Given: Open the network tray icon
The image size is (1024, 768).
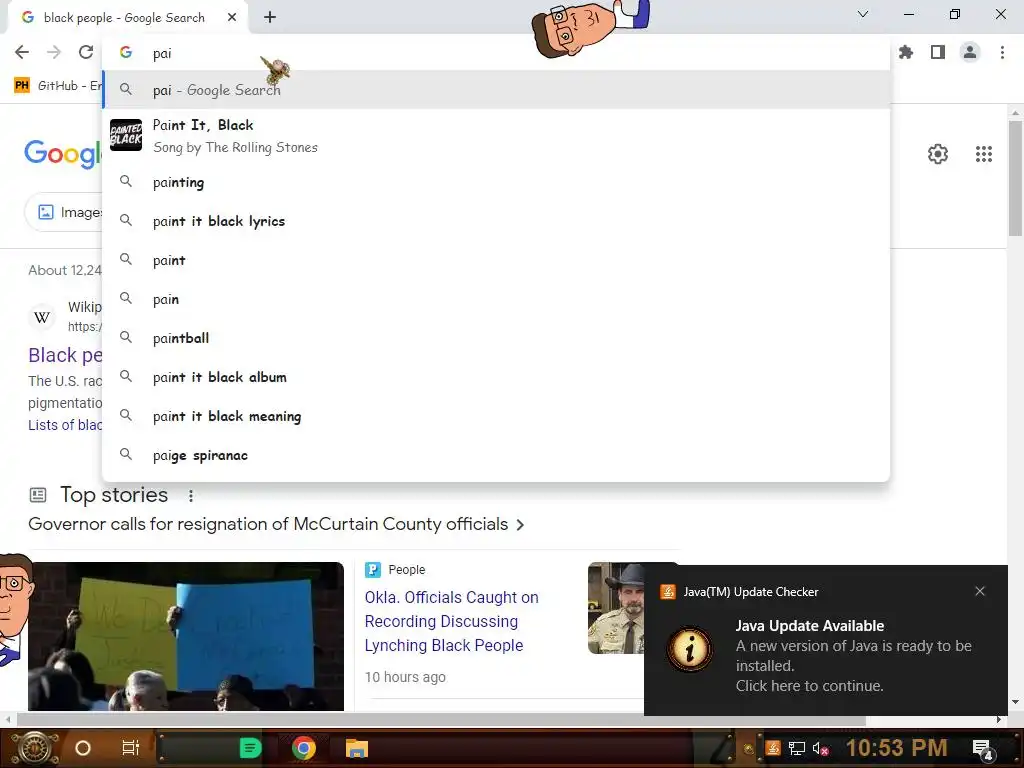Looking at the screenshot, I should pyautogui.click(x=797, y=748).
